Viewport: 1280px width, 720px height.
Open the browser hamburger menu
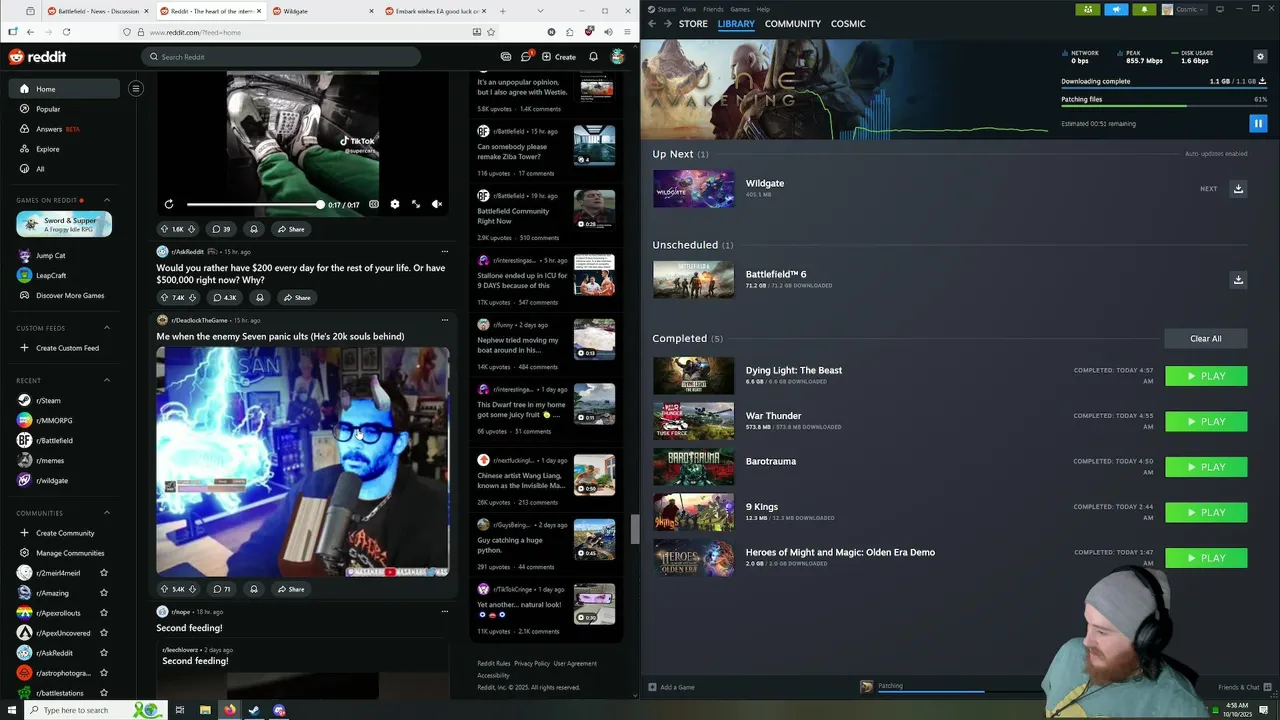(x=627, y=32)
